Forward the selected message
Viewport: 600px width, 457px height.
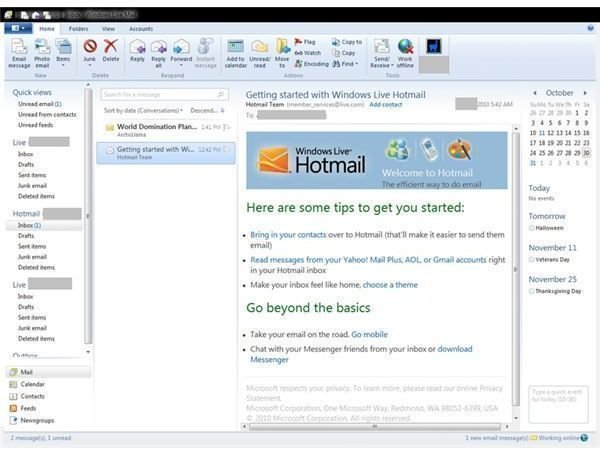(x=181, y=52)
